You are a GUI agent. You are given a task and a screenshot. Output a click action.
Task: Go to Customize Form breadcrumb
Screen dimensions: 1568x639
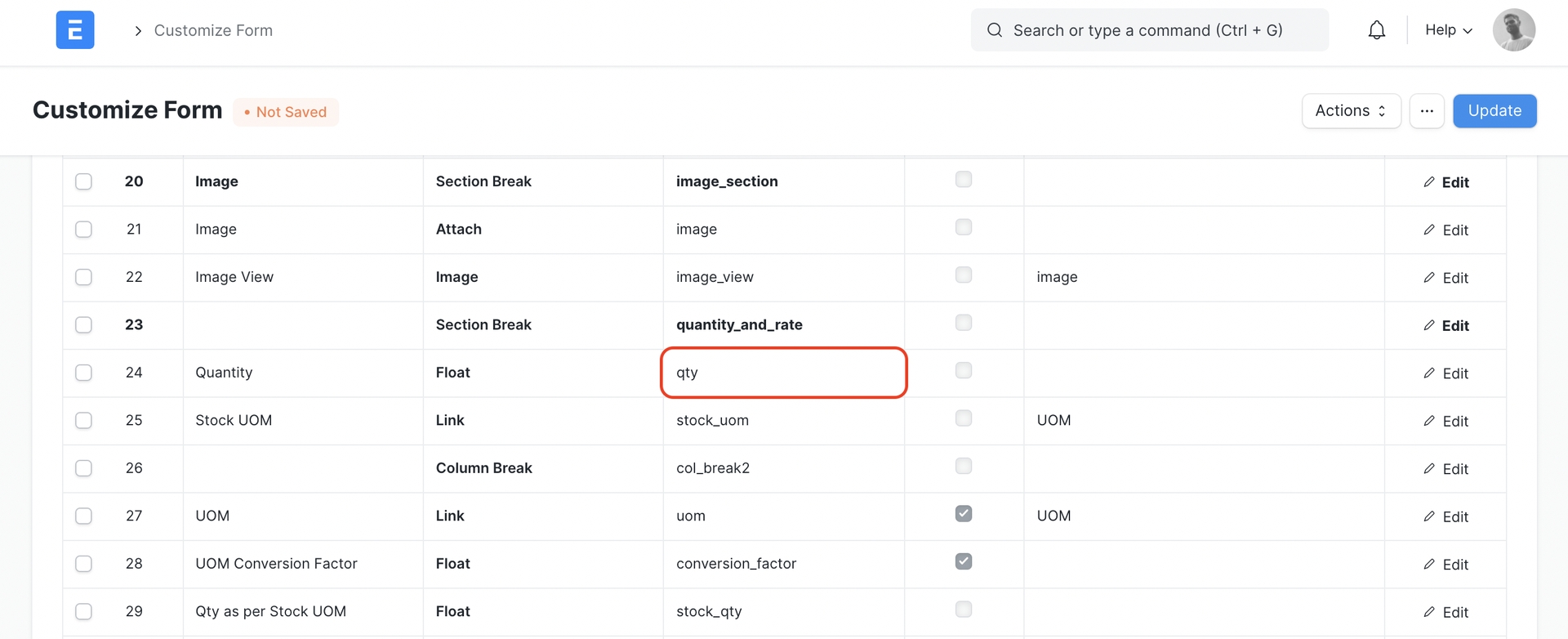pyautogui.click(x=213, y=31)
